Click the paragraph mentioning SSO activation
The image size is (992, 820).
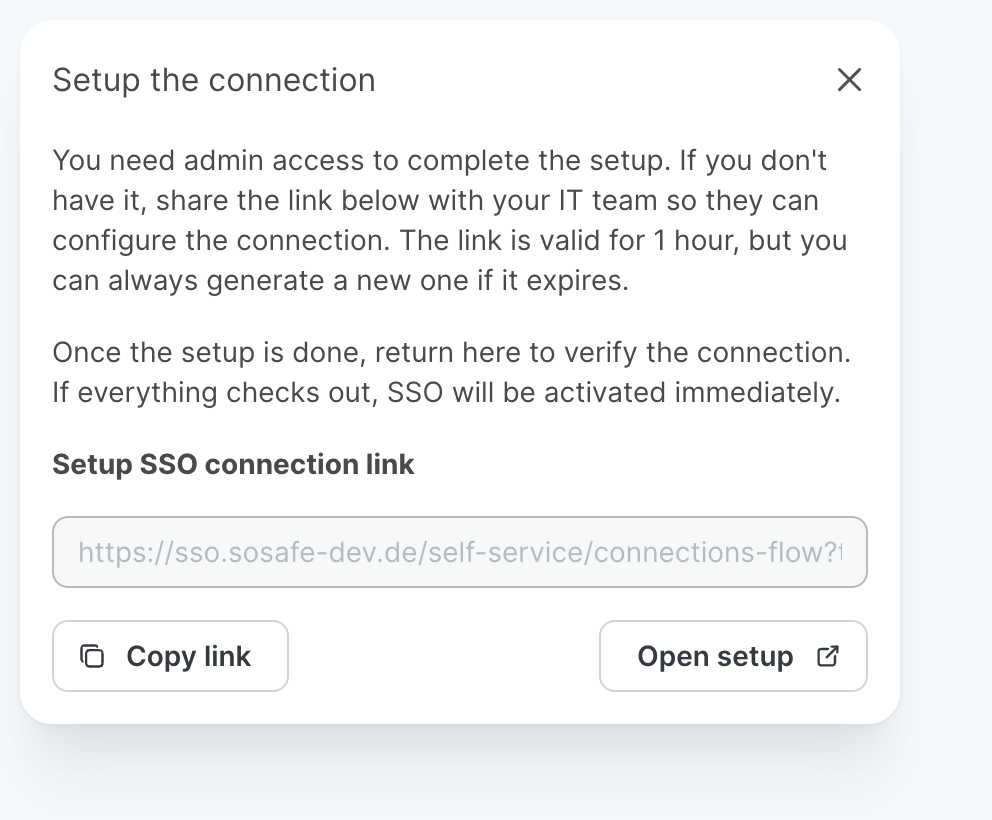pos(451,372)
